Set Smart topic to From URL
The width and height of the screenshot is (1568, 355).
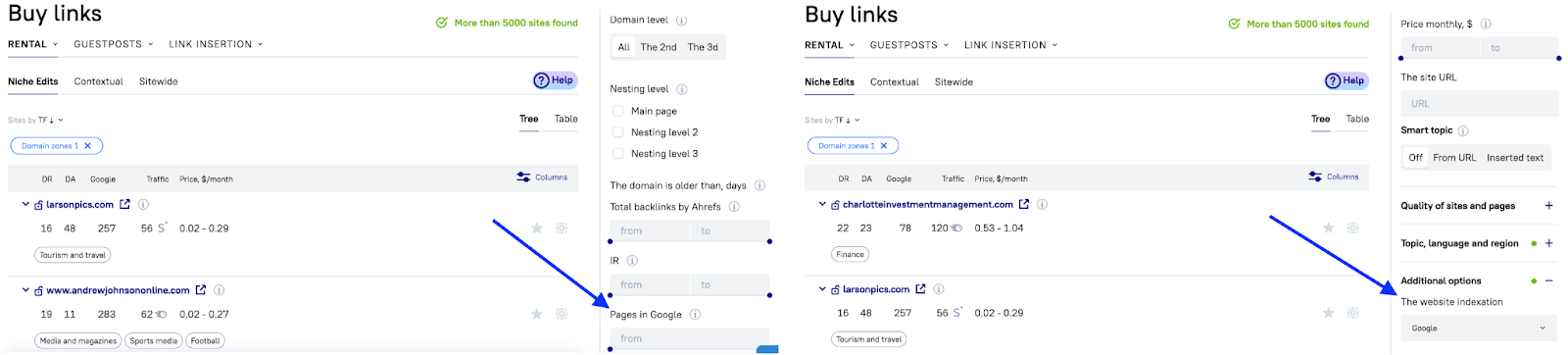[x=1454, y=158]
